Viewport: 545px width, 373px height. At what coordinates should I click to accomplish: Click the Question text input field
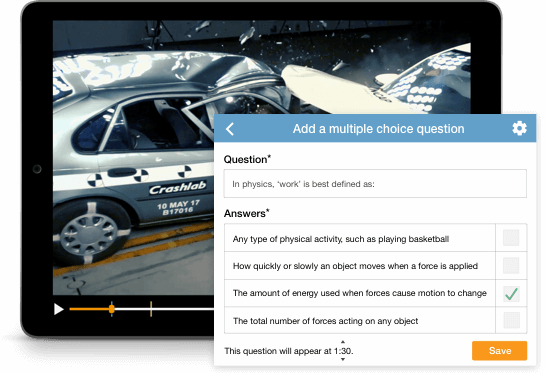click(375, 184)
